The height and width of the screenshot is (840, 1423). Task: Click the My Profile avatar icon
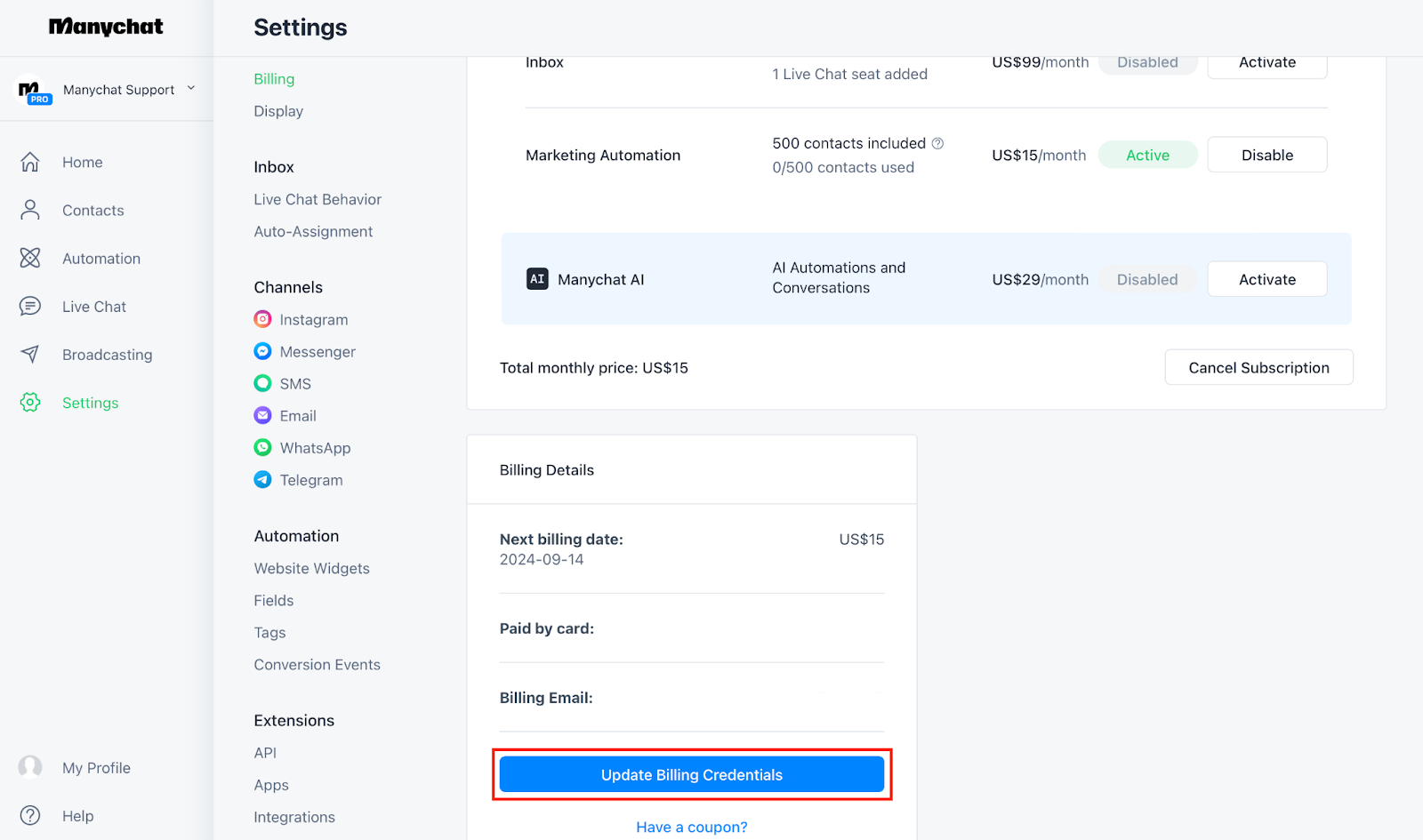[x=30, y=767]
